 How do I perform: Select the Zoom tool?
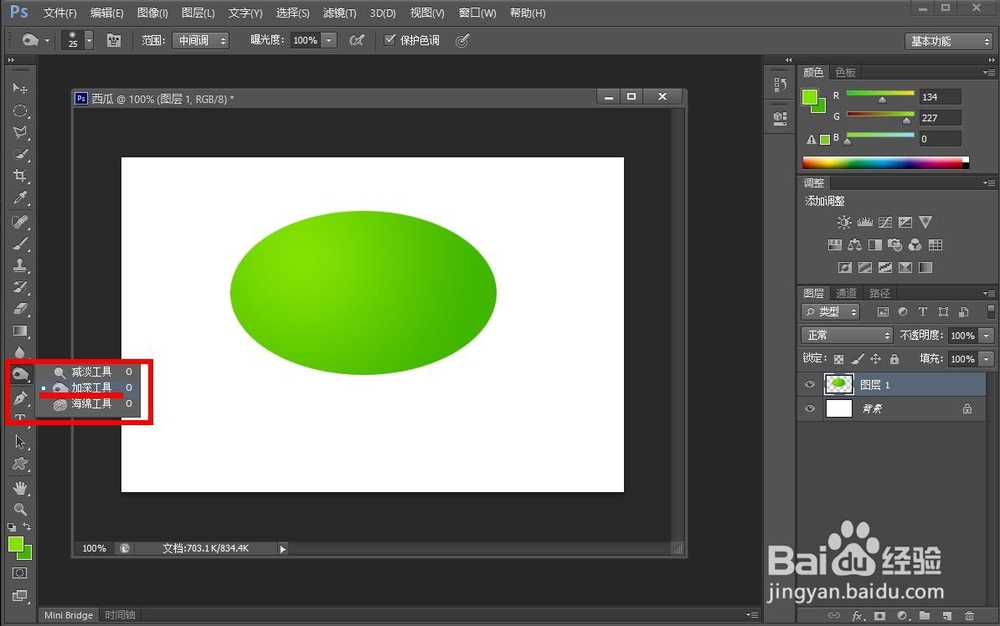point(20,509)
